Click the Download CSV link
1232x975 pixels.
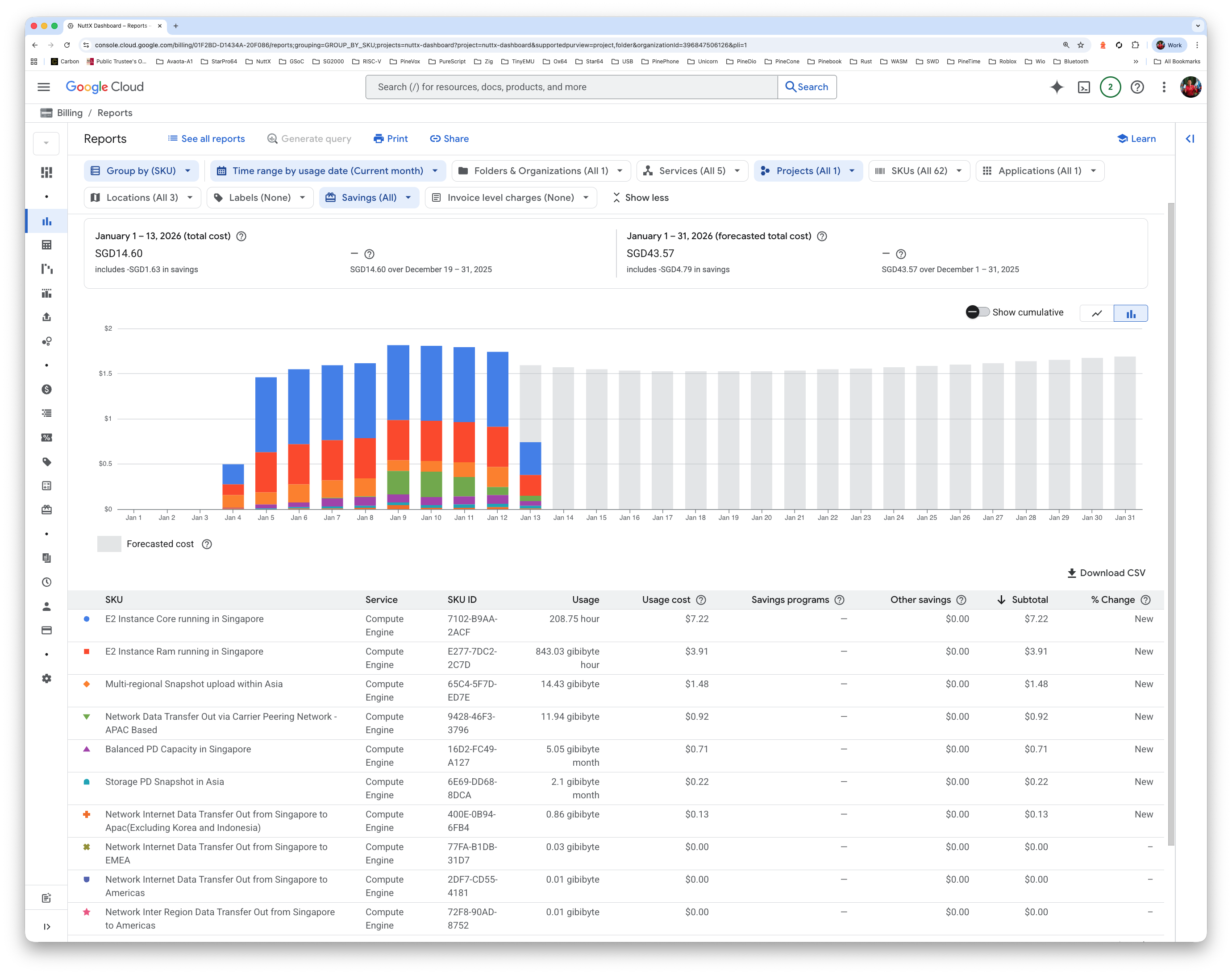click(x=1105, y=573)
